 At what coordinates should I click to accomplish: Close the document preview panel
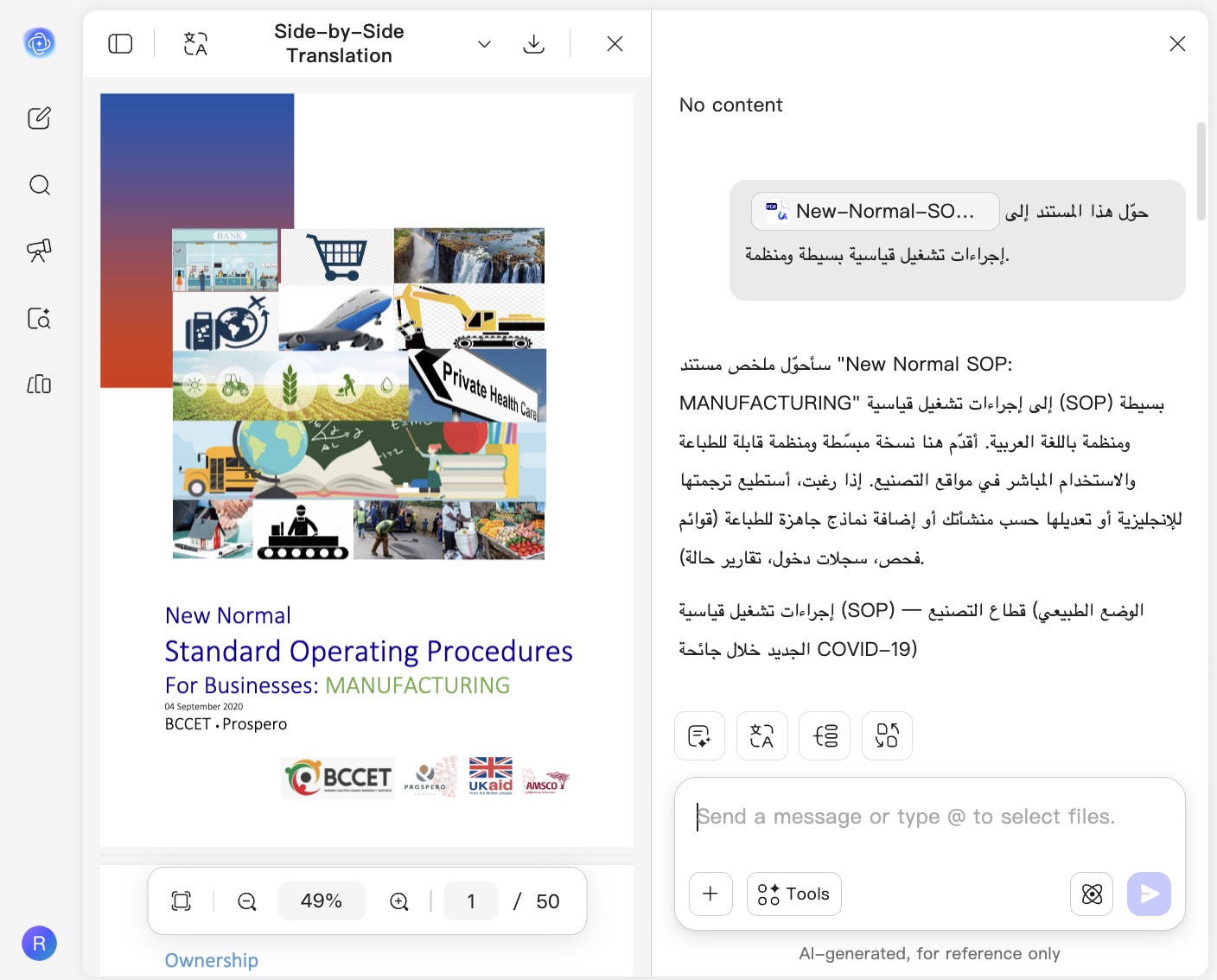click(615, 43)
